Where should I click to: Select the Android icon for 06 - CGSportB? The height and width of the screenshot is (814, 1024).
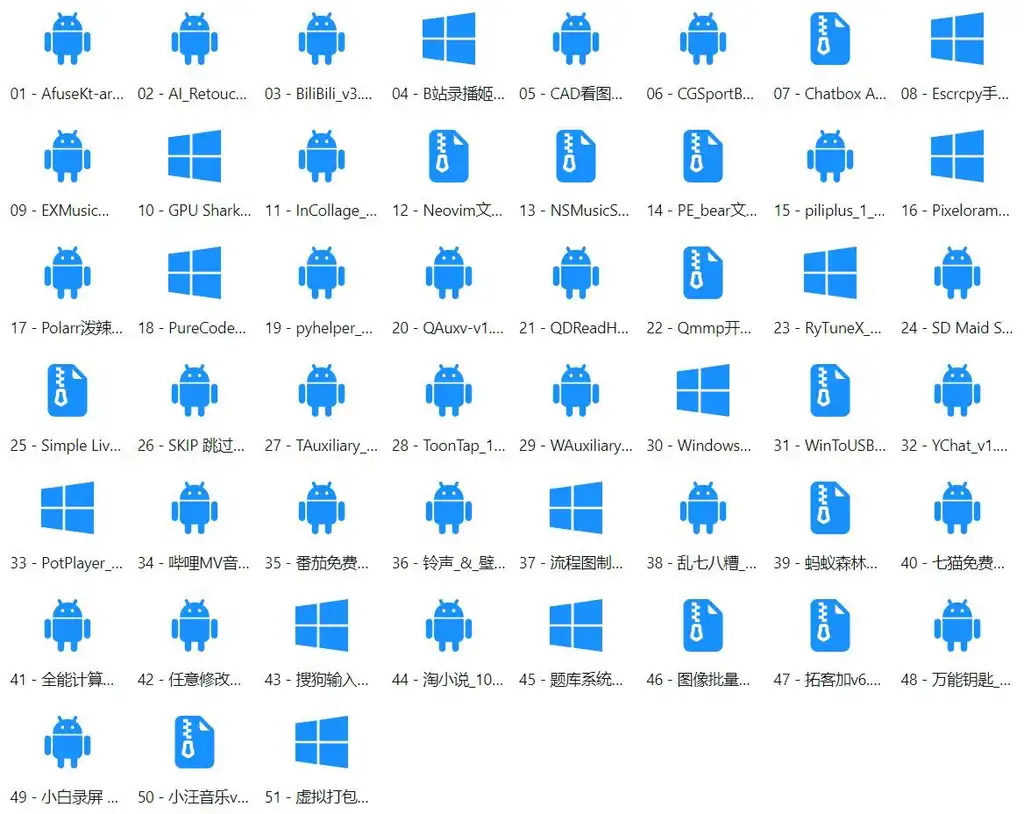click(703, 39)
